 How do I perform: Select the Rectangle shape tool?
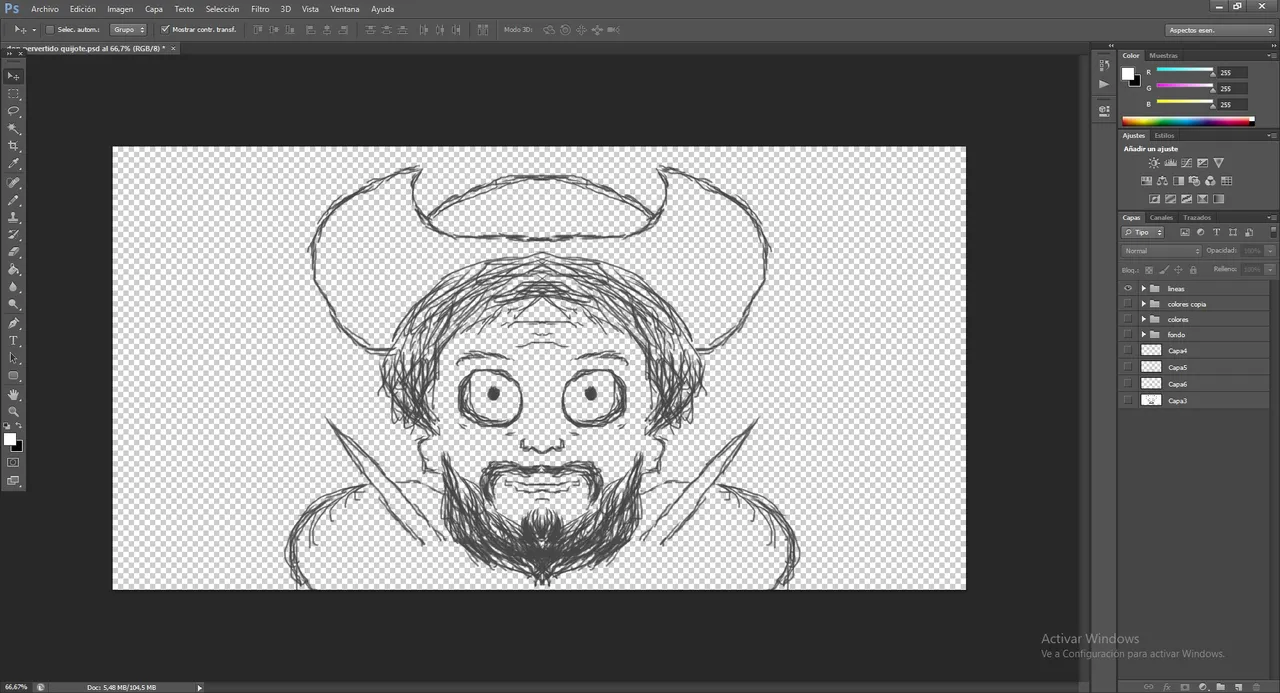tap(14, 376)
